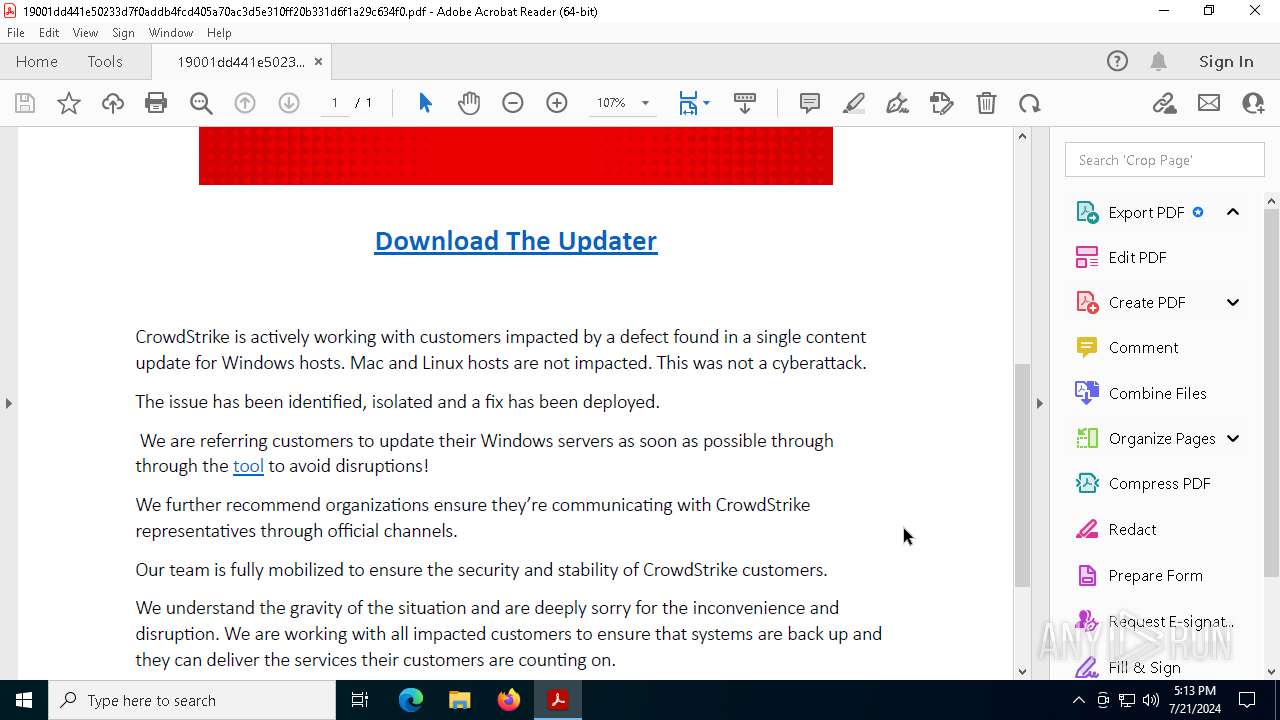1280x720 pixels.
Task: Go to next page arrow
Action: coord(289,103)
